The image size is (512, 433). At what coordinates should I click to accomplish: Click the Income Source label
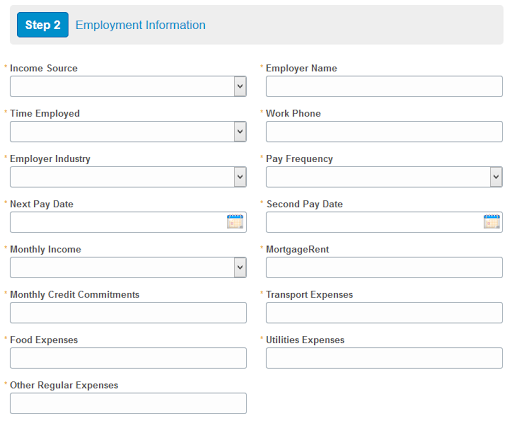pyautogui.click(x=44, y=68)
